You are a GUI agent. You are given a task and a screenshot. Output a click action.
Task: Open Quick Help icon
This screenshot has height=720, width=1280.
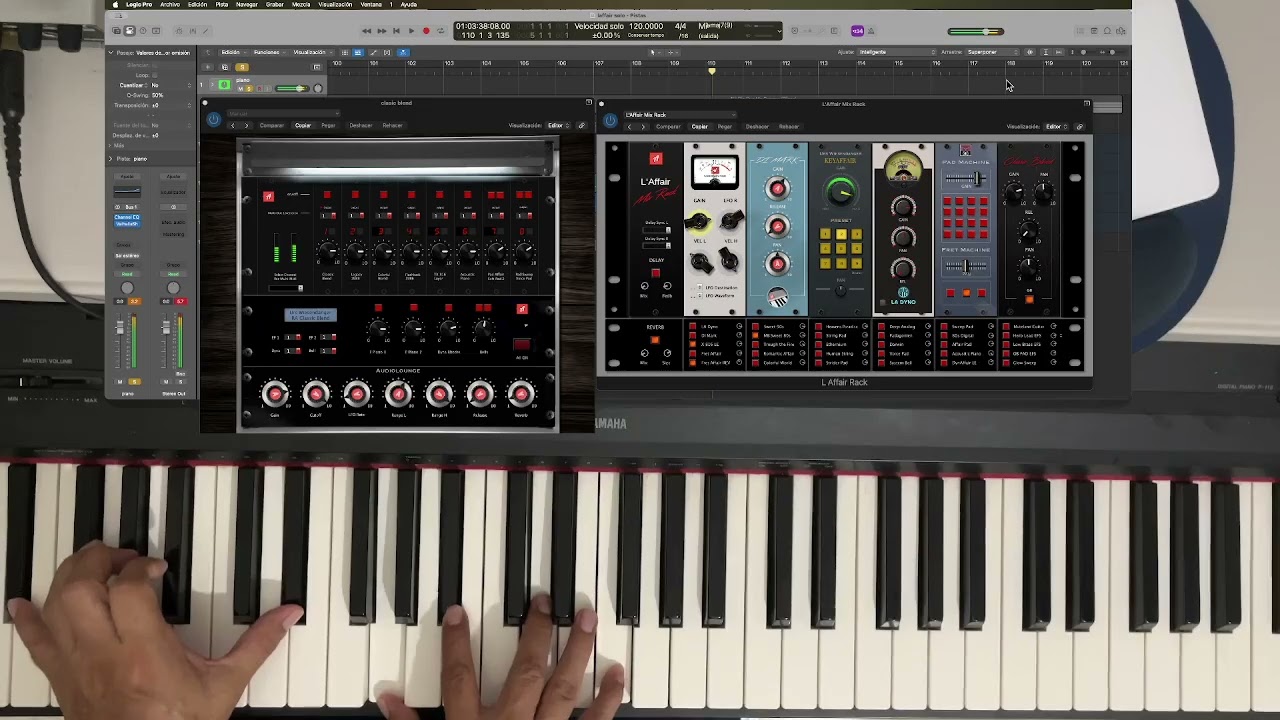coord(143,31)
